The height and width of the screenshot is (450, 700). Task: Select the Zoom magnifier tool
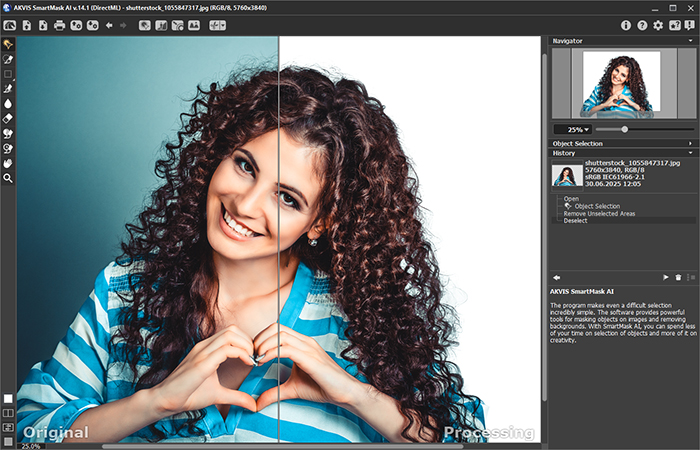(x=8, y=177)
